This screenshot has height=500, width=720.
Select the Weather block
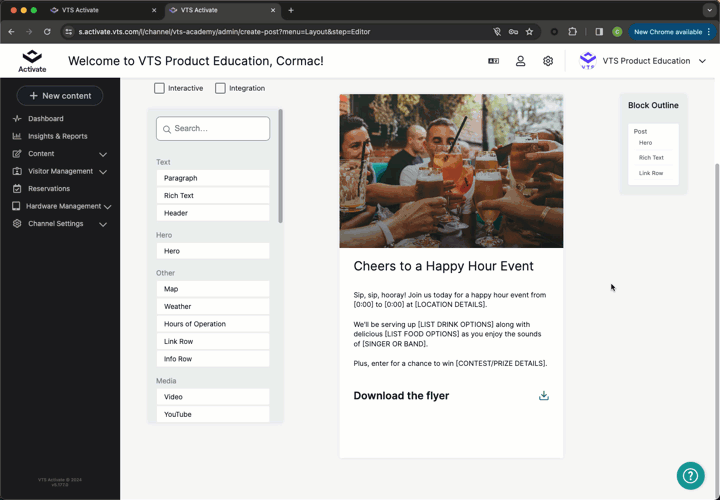[x=213, y=306]
